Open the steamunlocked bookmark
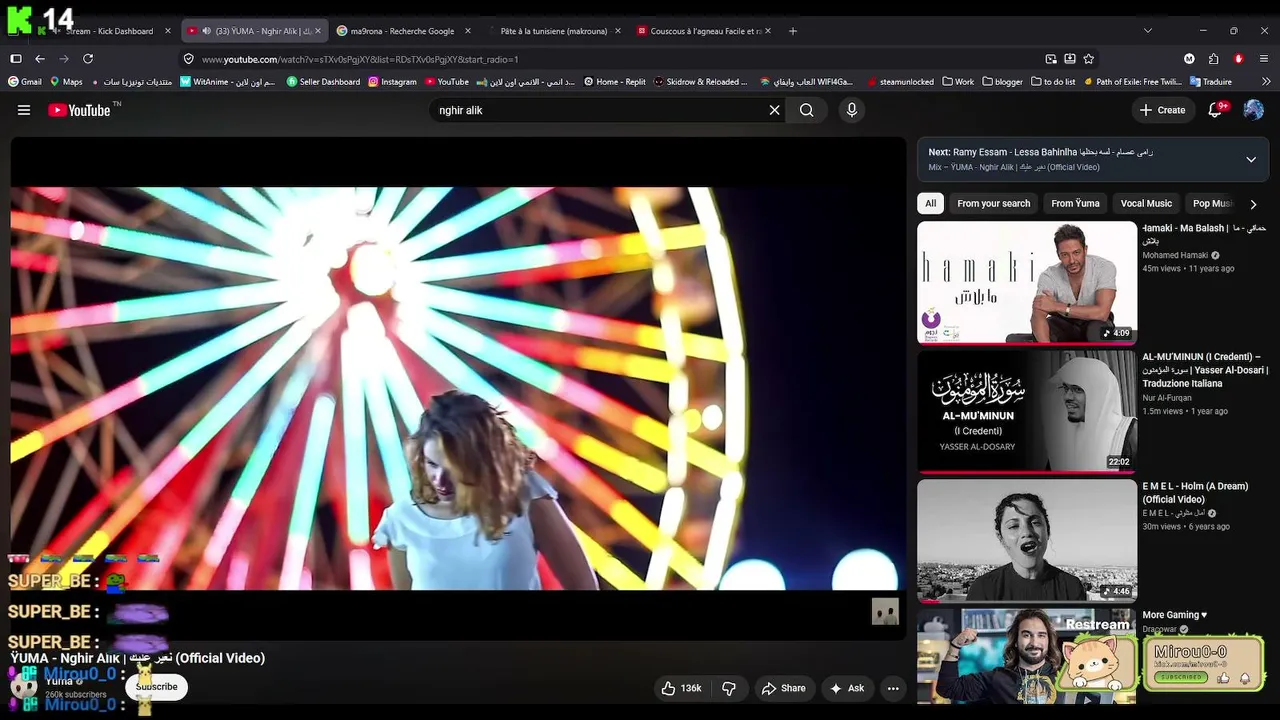 (901, 82)
